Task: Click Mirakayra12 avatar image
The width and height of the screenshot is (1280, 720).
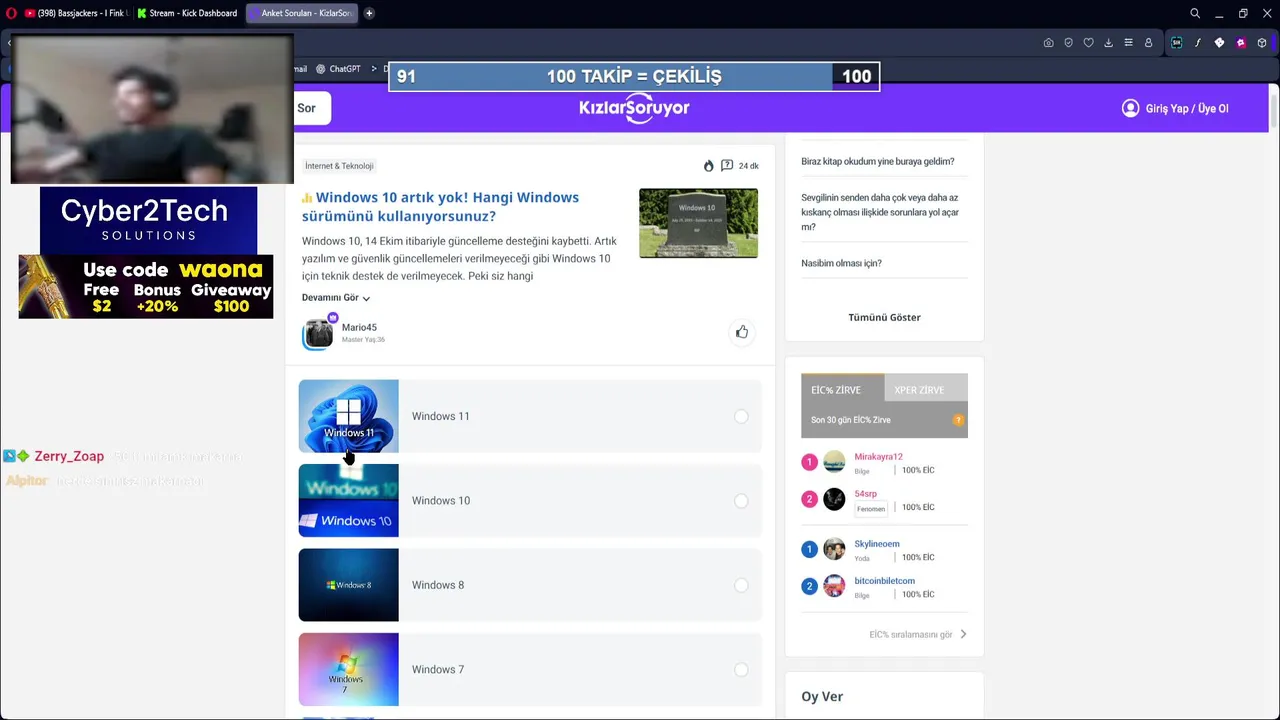Action: (834, 462)
